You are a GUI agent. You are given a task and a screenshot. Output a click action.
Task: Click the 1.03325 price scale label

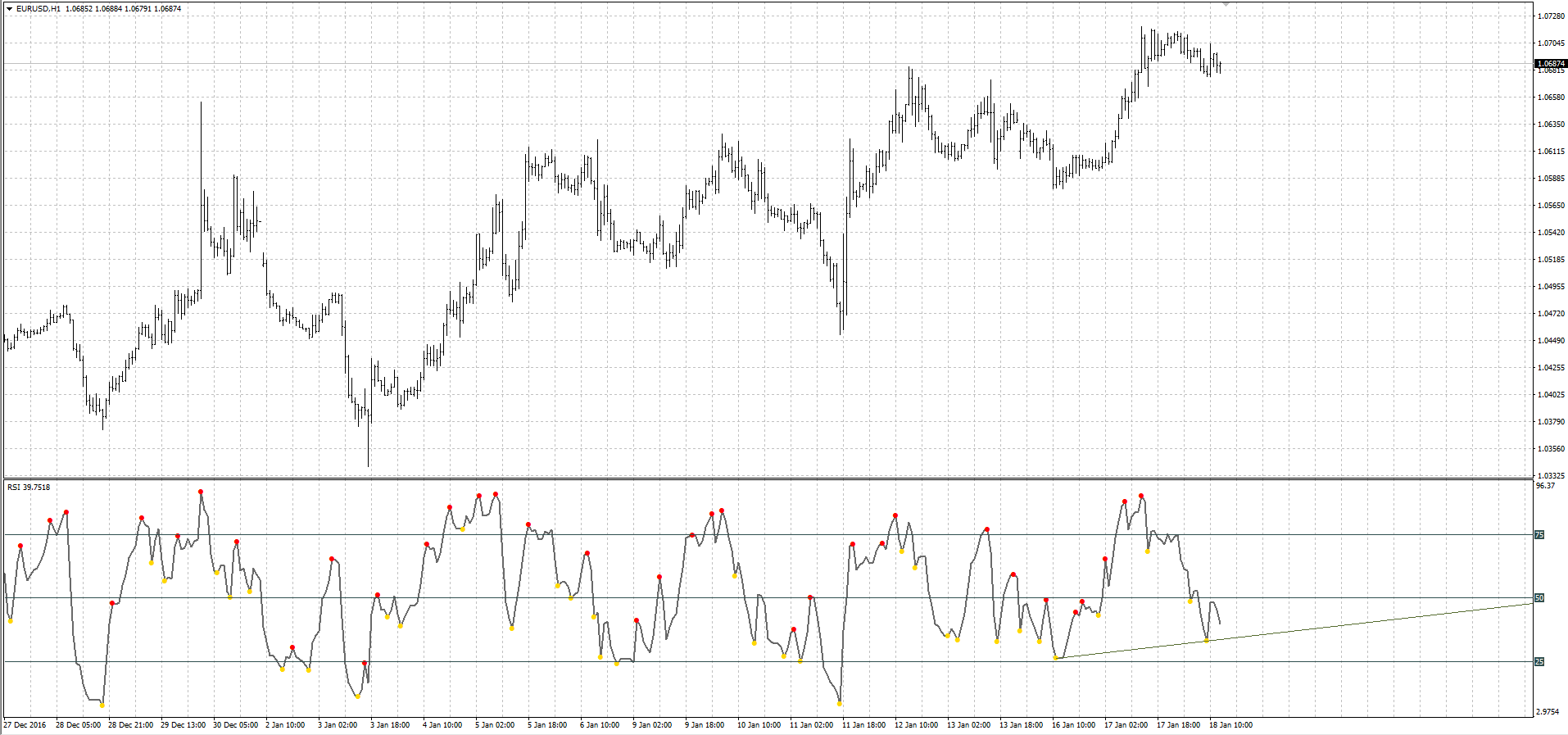pos(1551,475)
